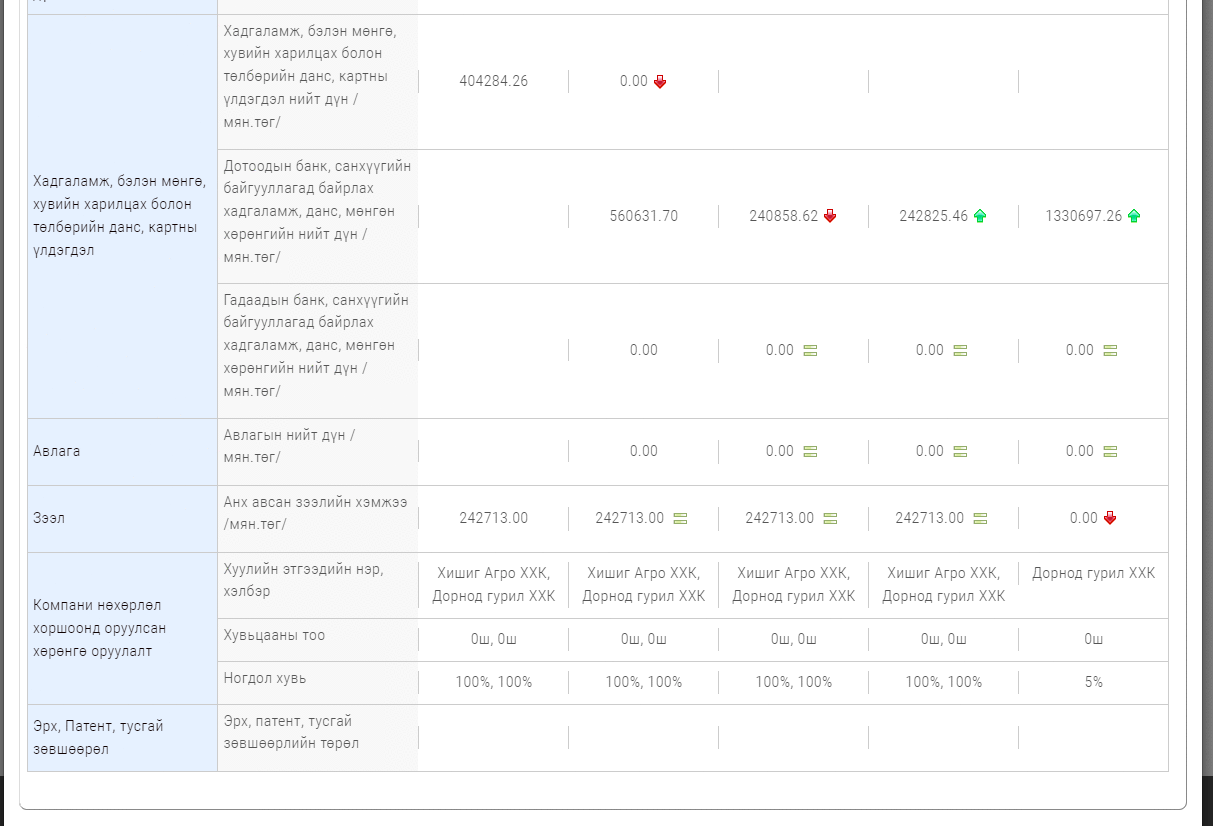Click the Авлага category header cell

click(122, 452)
